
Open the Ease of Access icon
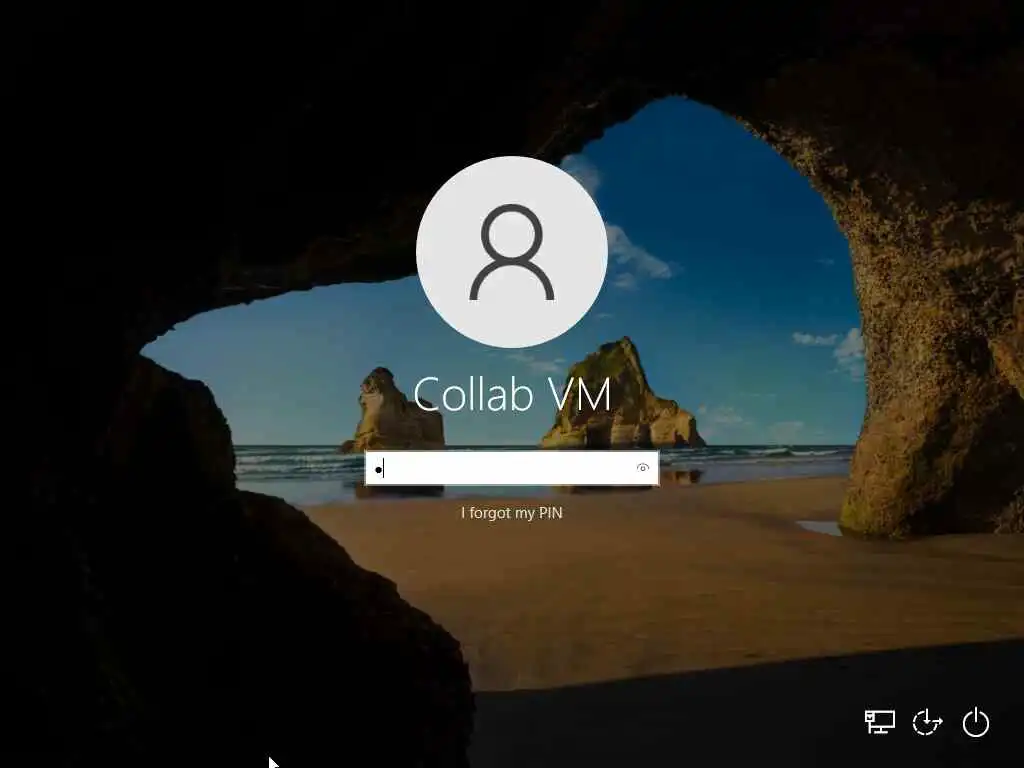click(x=927, y=722)
